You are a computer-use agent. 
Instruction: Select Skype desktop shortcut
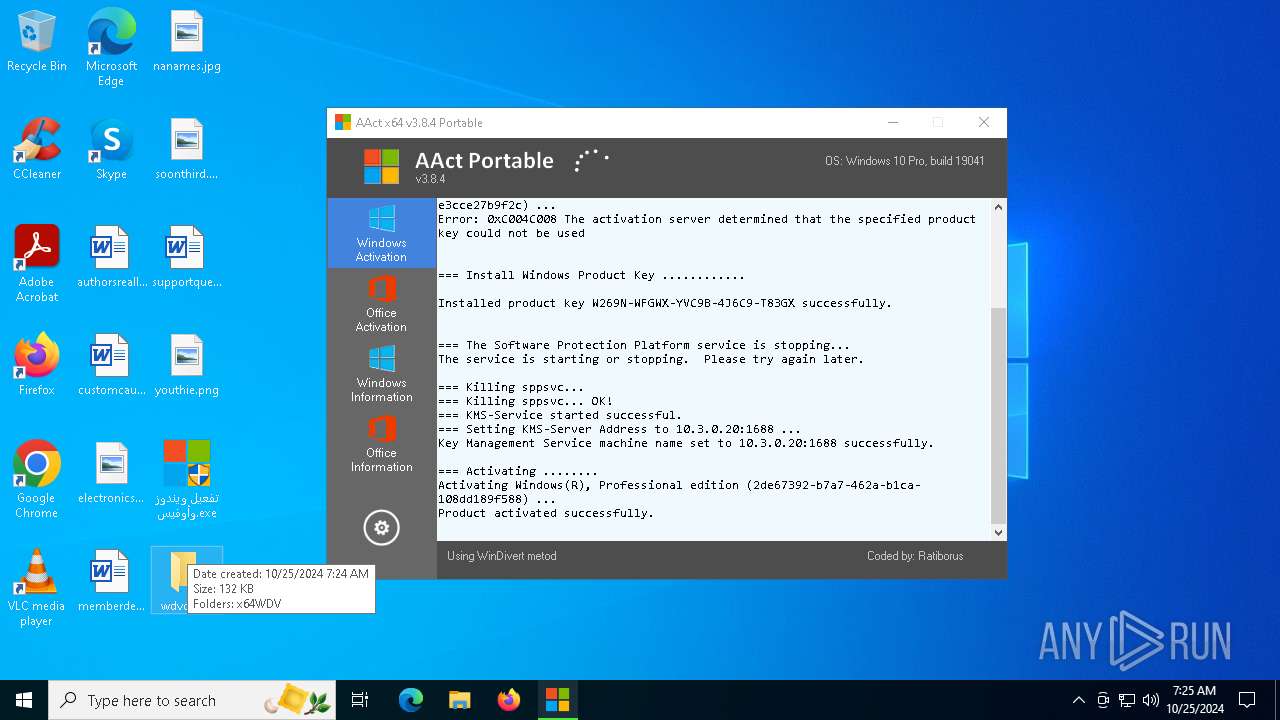(111, 150)
